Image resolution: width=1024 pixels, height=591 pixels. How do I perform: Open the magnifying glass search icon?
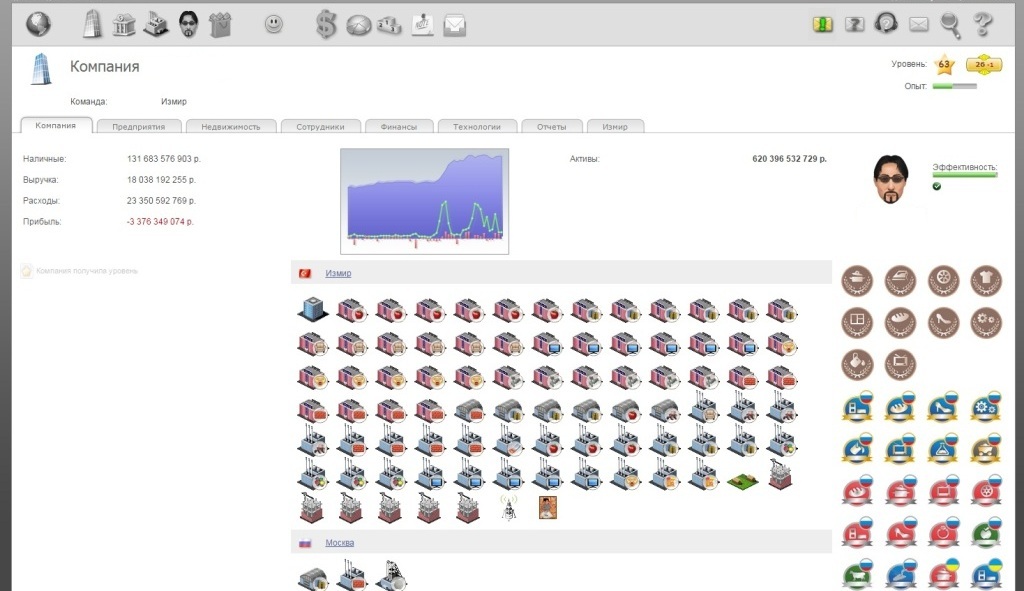click(x=950, y=24)
